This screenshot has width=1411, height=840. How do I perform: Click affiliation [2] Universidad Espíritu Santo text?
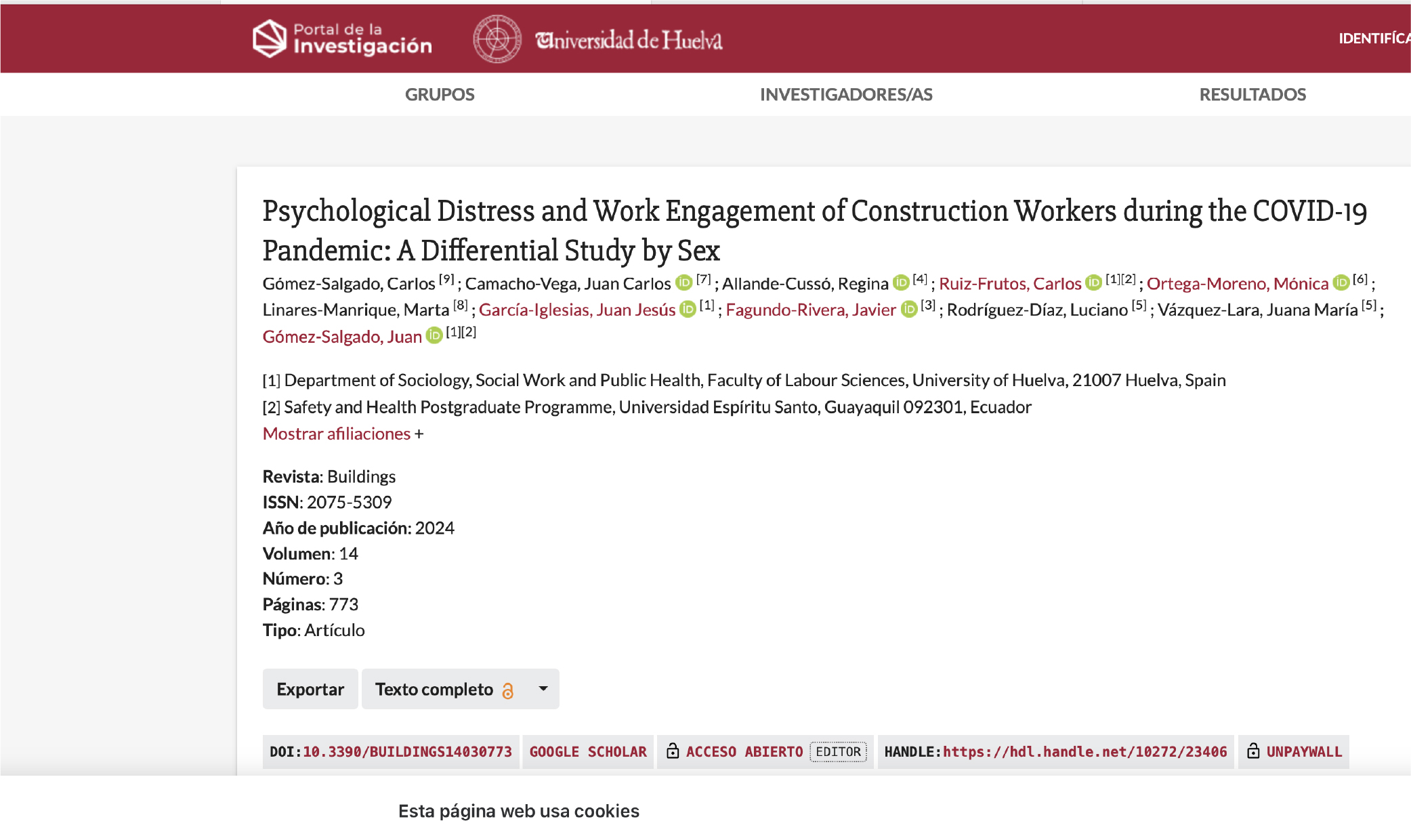(647, 407)
